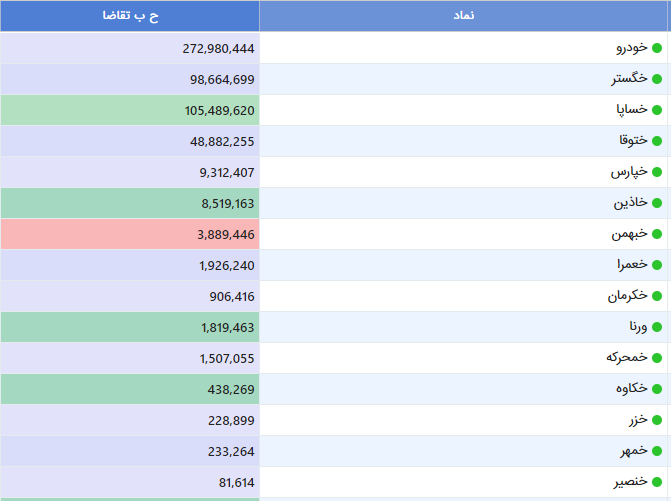Select the value 81,614
This screenshot has width=671, height=501.
(x=237, y=483)
